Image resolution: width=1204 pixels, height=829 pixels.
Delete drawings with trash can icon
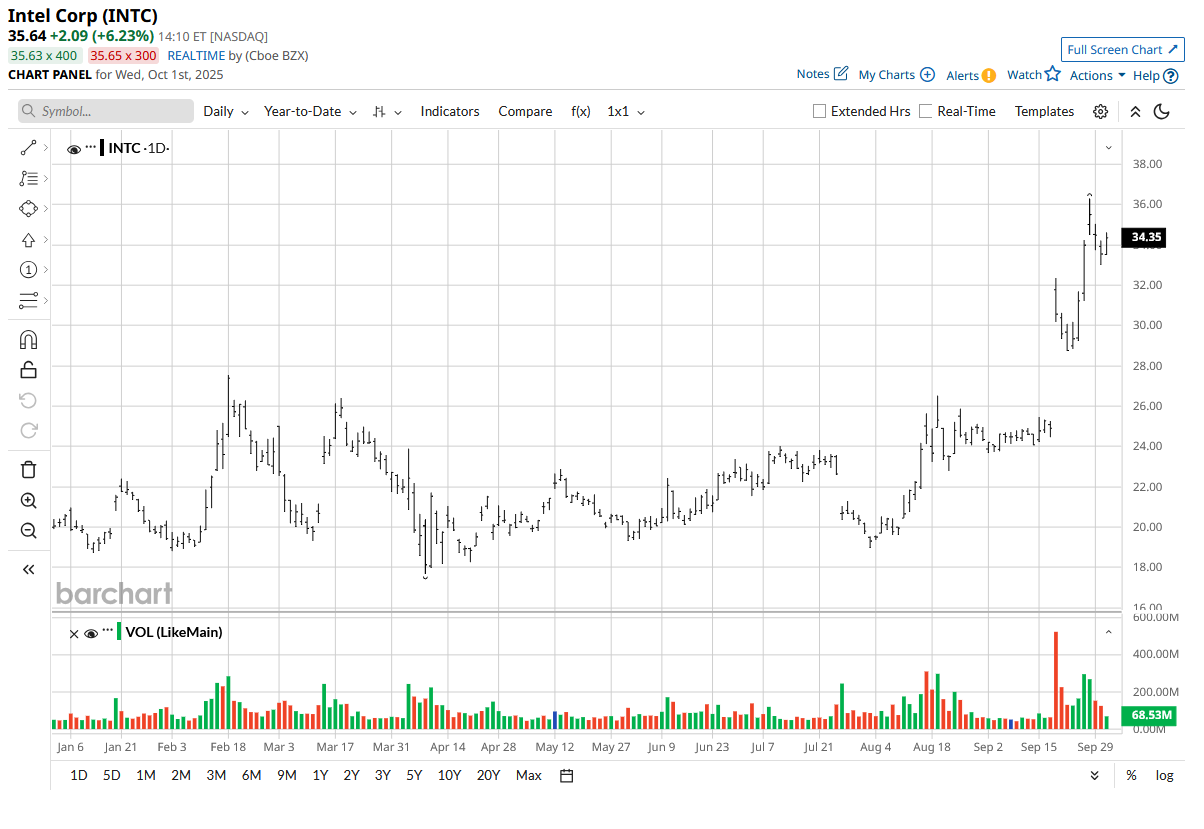[28, 470]
